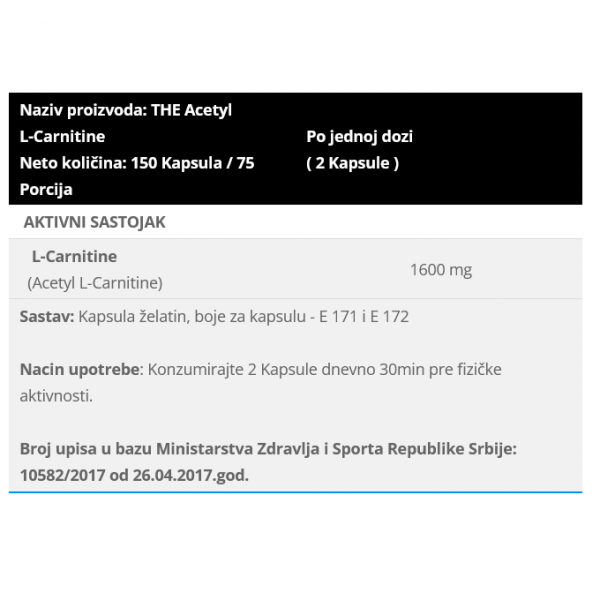Screen dimensions: 600x600
Task: Click the 'Po jednoj dozi' column heading
Action: pyautogui.click(x=359, y=137)
